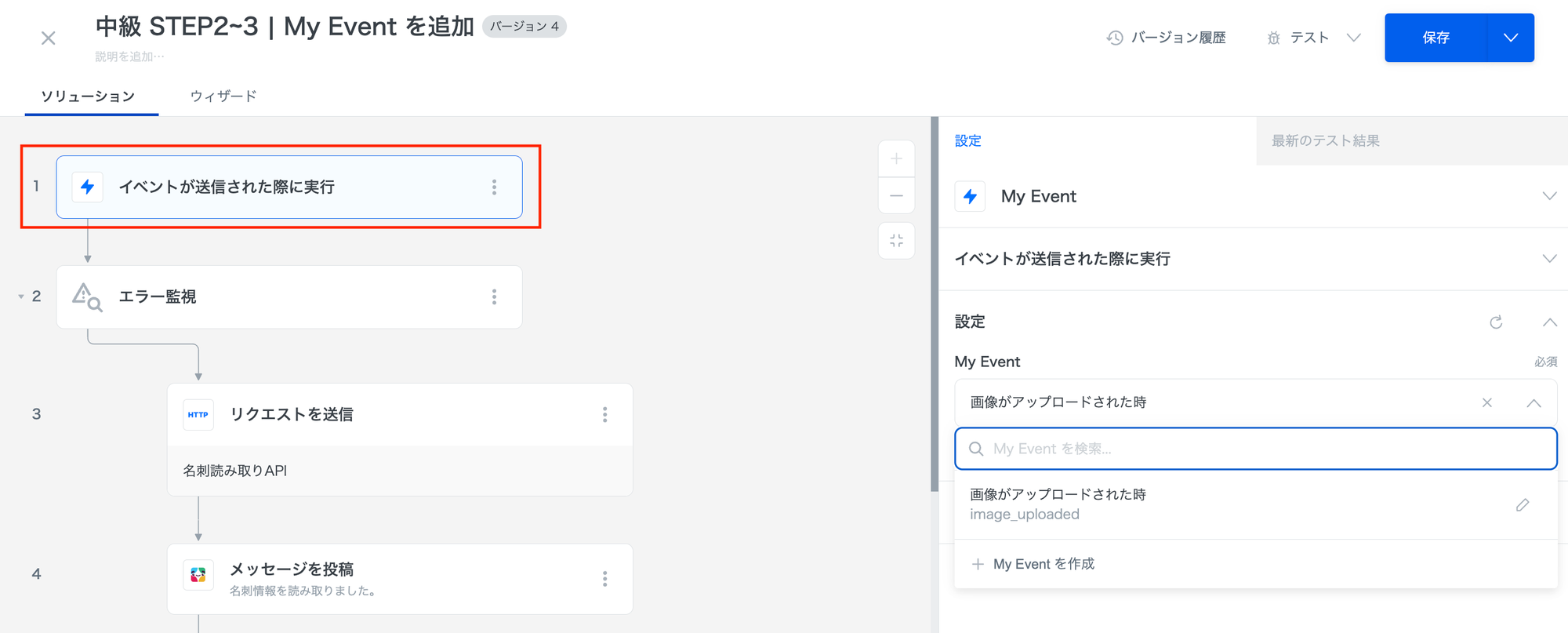Expand the My Event header chevron
The height and width of the screenshot is (633, 1568).
pos(1548,196)
